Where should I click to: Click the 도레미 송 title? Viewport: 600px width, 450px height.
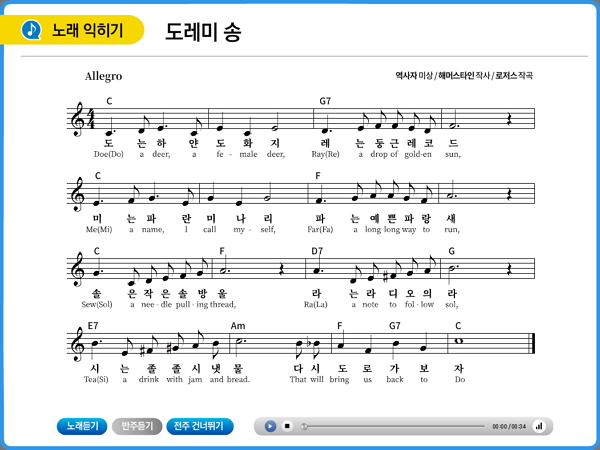pos(203,31)
